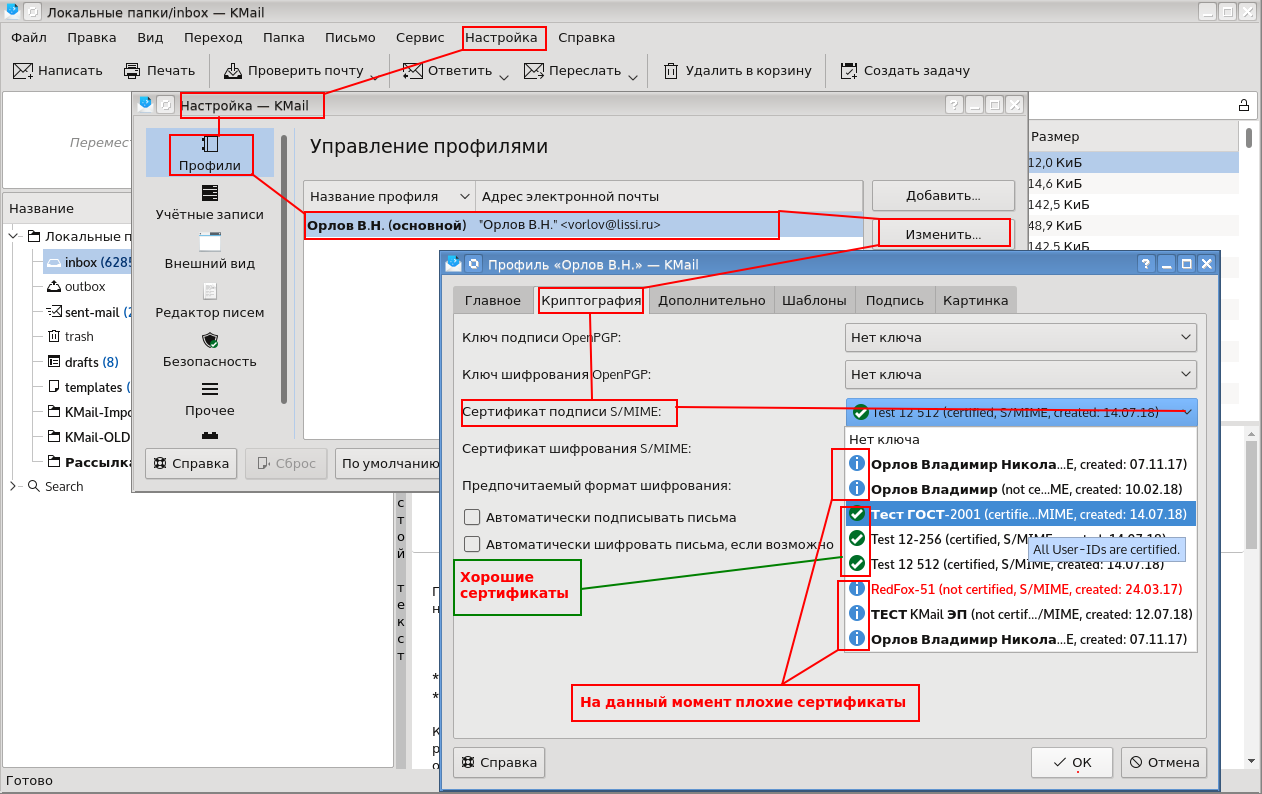Select Редактор писем settings section
Image resolution: width=1262 pixels, height=794 pixels.
click(x=210, y=300)
